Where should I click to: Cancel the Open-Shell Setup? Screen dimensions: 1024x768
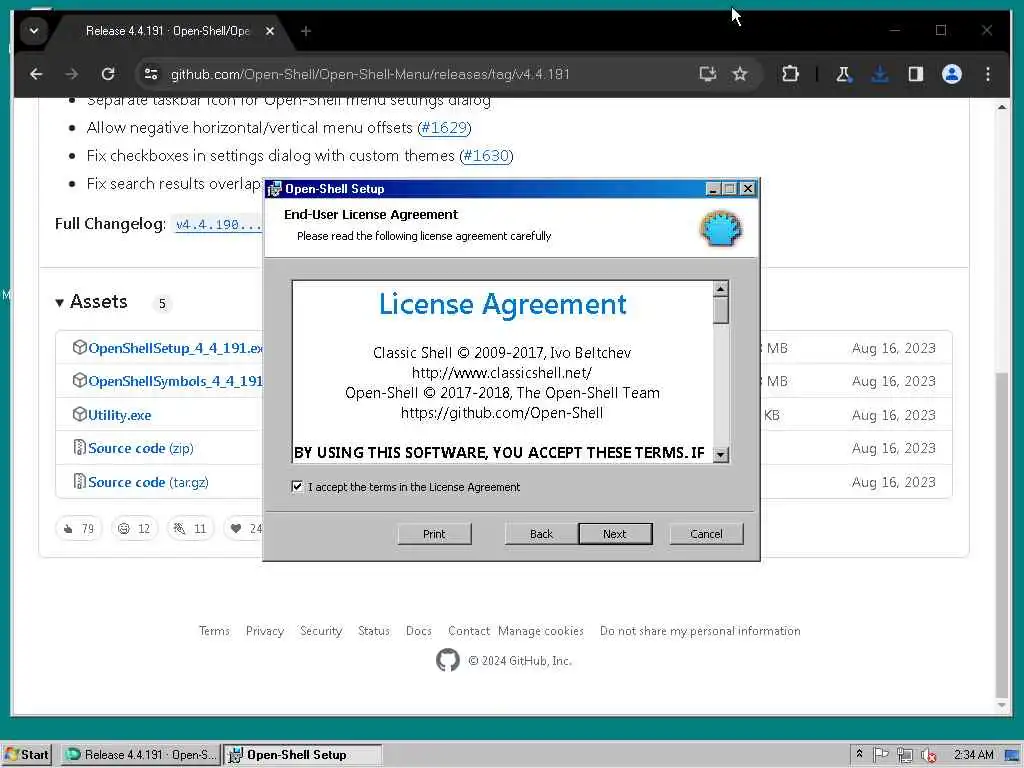point(707,534)
